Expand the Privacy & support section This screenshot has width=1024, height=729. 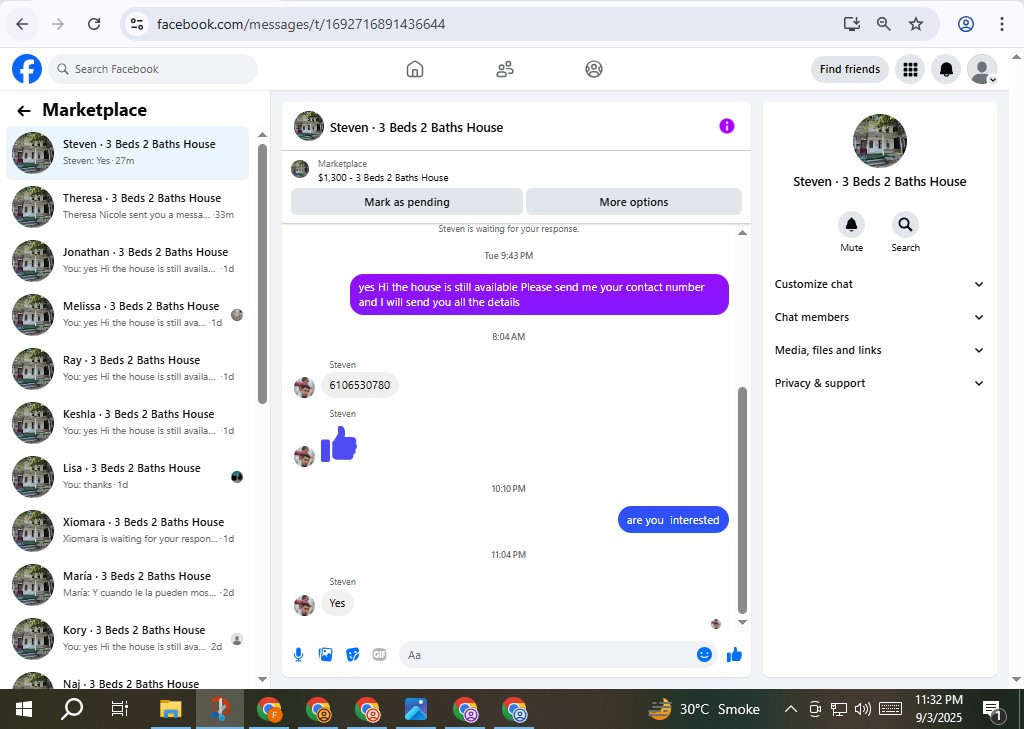click(879, 383)
